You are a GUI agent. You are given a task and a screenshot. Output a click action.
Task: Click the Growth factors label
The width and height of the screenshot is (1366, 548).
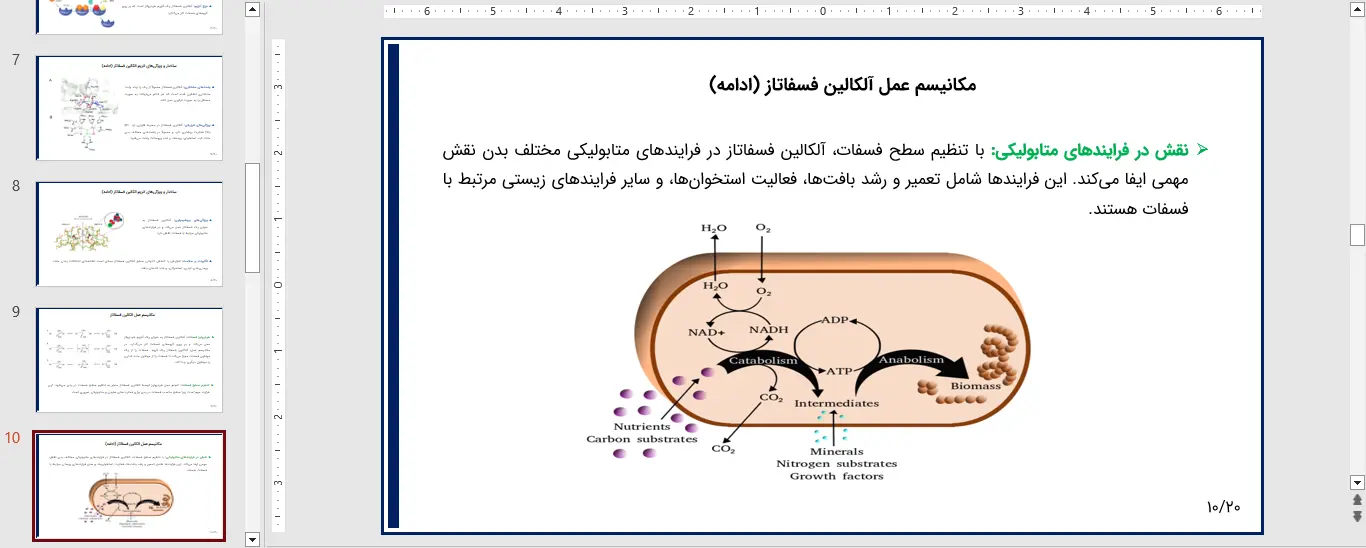837,476
